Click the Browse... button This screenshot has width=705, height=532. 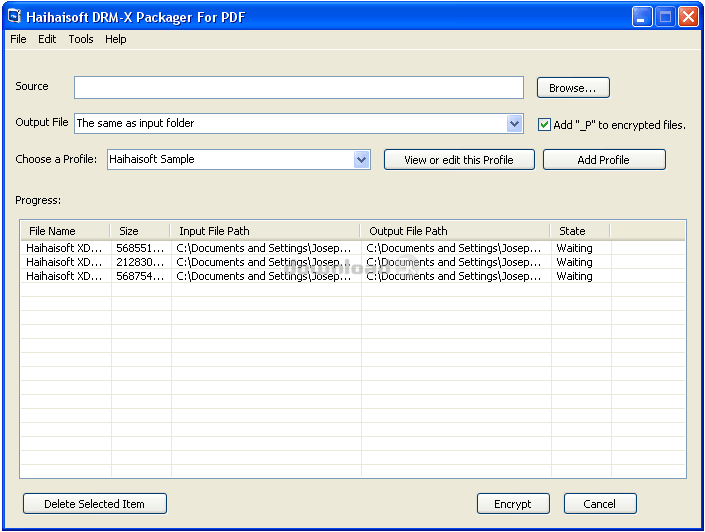pyautogui.click(x=573, y=88)
